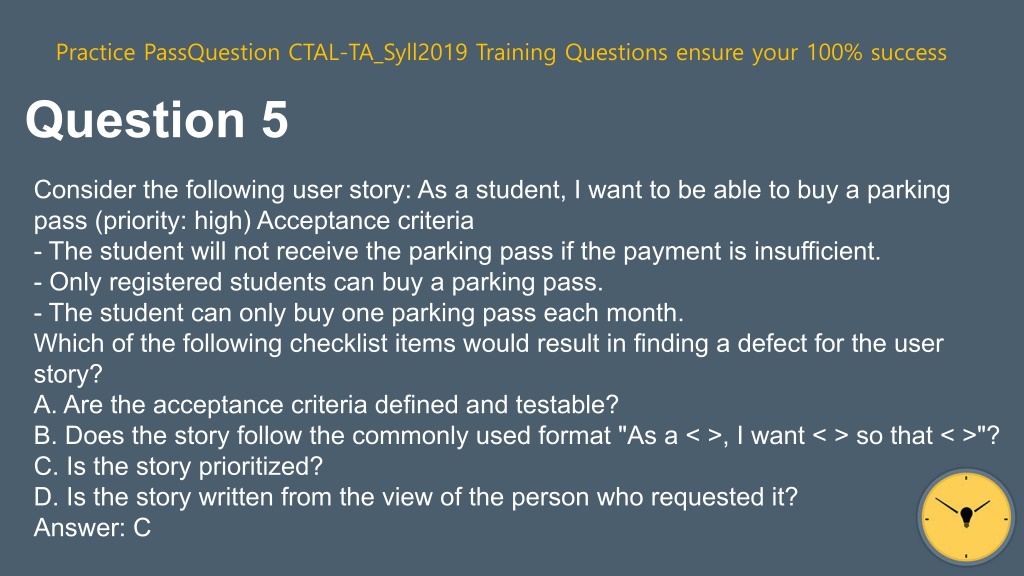Click '100% success' in the banner
Viewport: 1024px width, 576px height.
click(876, 52)
